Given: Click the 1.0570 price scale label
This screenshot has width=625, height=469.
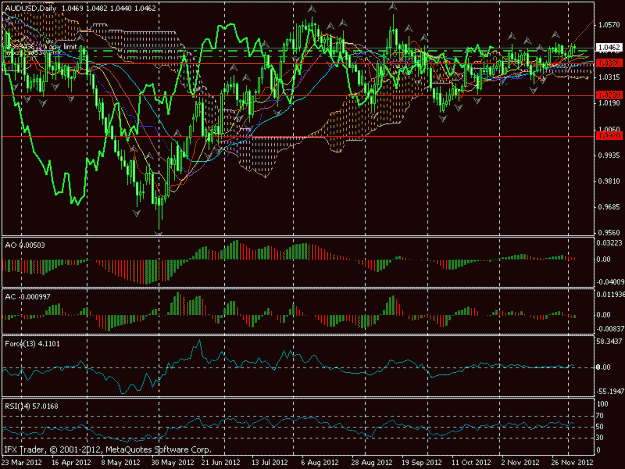Looking at the screenshot, I should [x=609, y=25].
